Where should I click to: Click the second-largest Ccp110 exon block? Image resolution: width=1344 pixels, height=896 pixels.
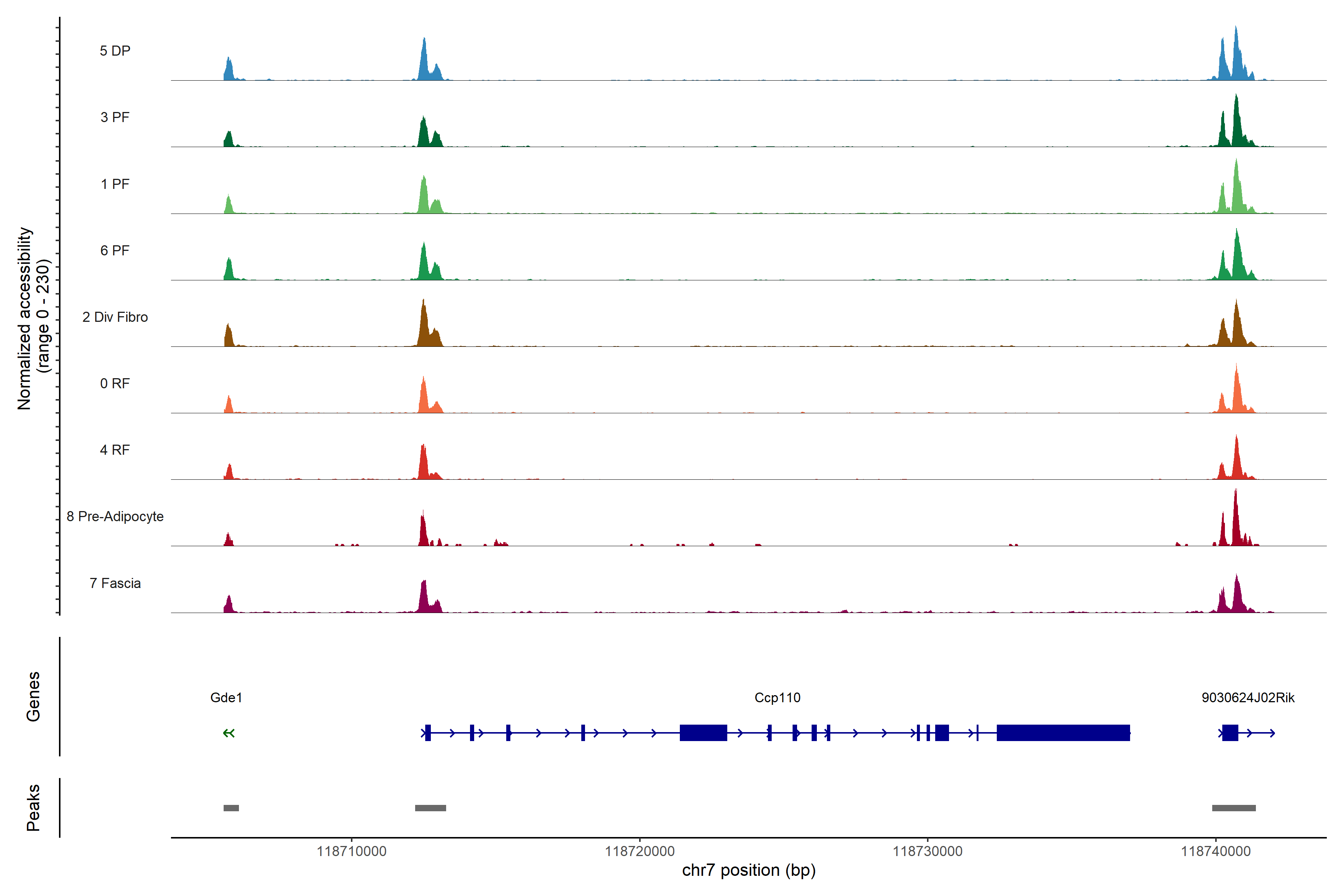click(703, 732)
